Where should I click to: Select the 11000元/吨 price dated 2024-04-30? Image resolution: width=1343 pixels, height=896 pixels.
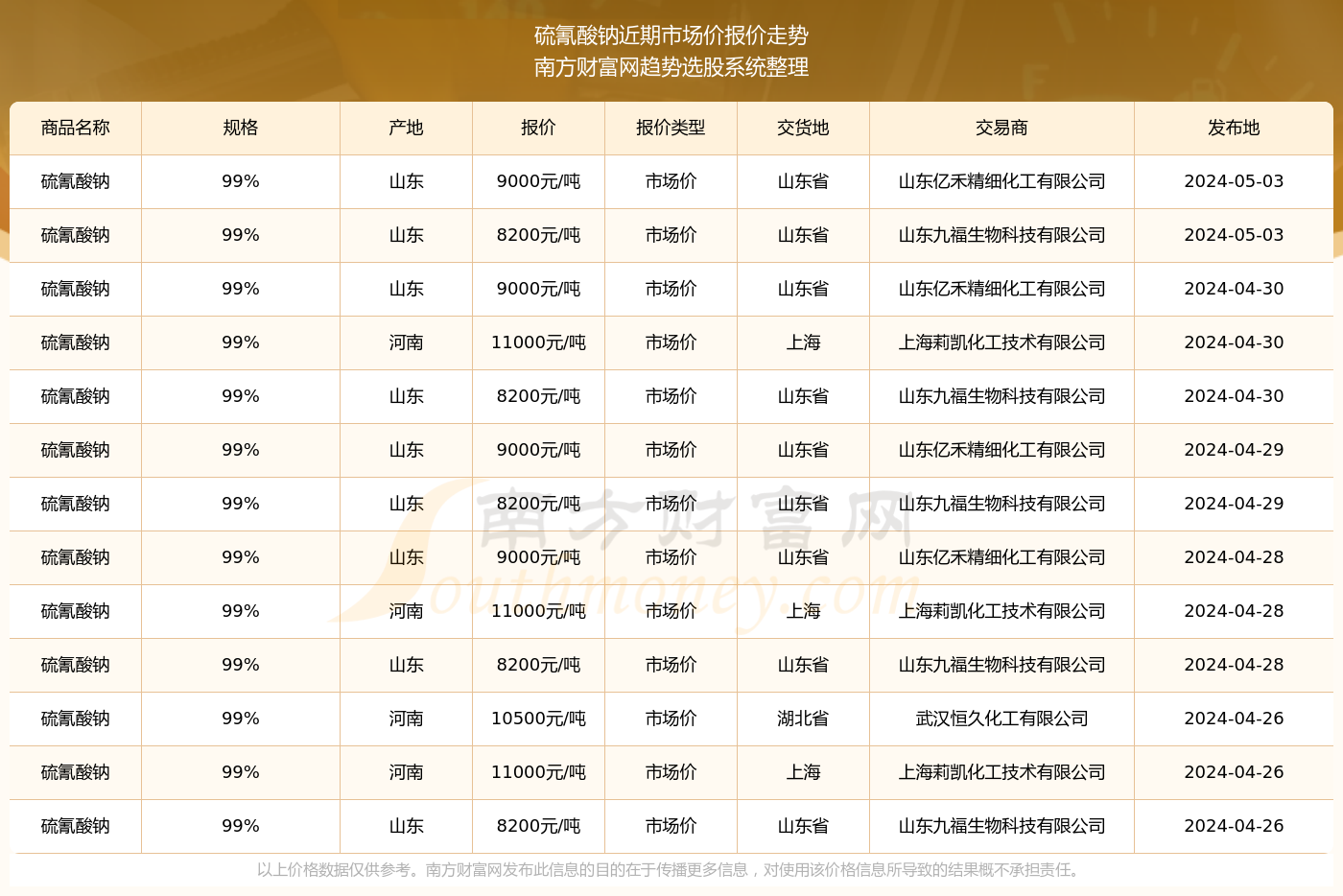click(x=539, y=342)
